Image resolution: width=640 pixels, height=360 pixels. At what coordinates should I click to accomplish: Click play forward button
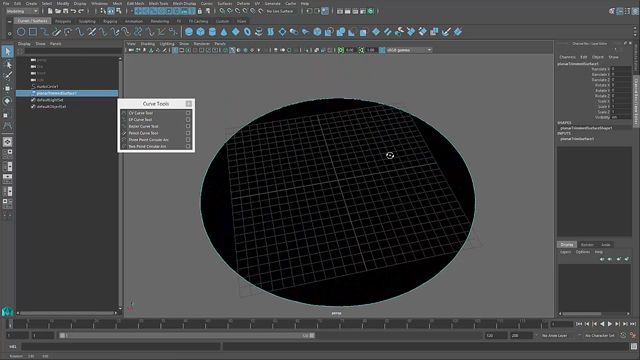tap(610, 324)
